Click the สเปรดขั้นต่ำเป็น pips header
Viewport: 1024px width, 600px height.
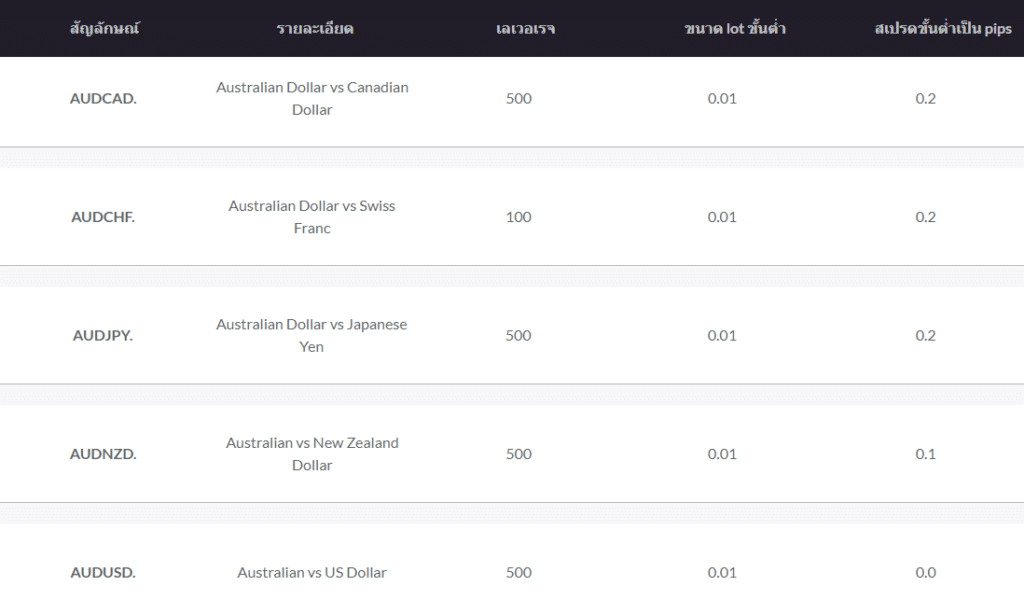click(x=943, y=28)
